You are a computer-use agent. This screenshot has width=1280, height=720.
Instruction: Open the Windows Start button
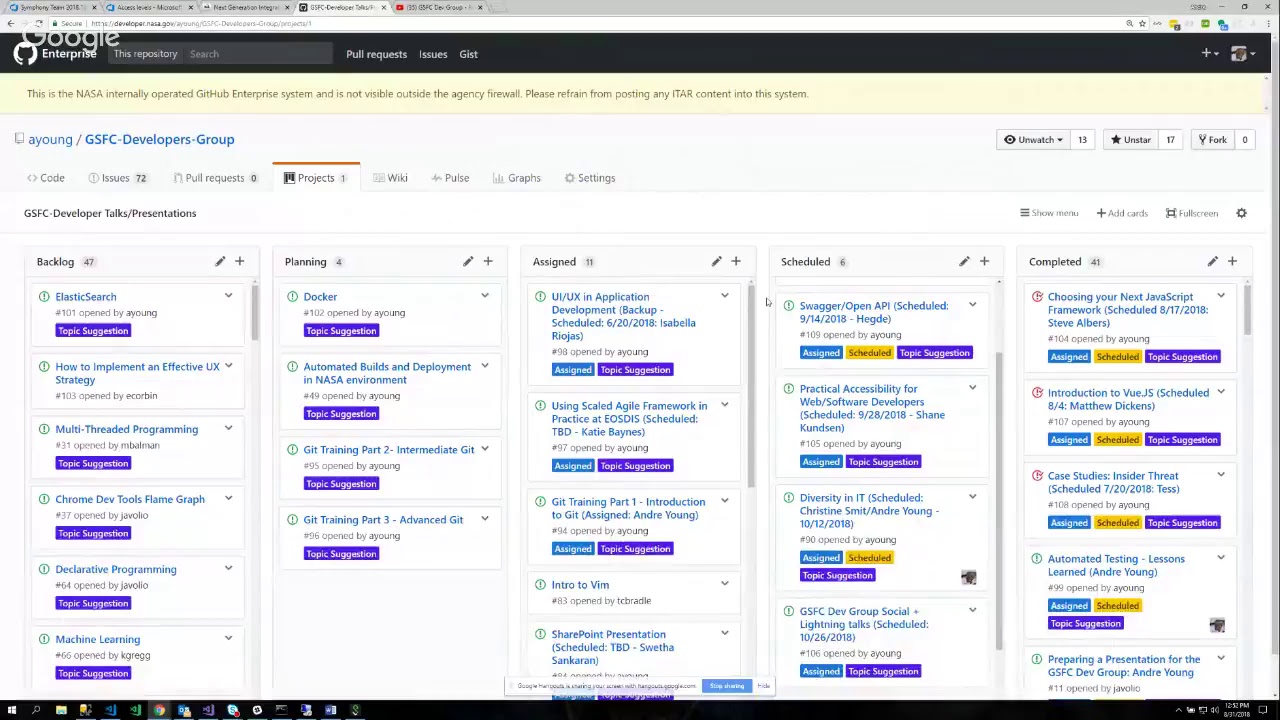tap(11, 710)
